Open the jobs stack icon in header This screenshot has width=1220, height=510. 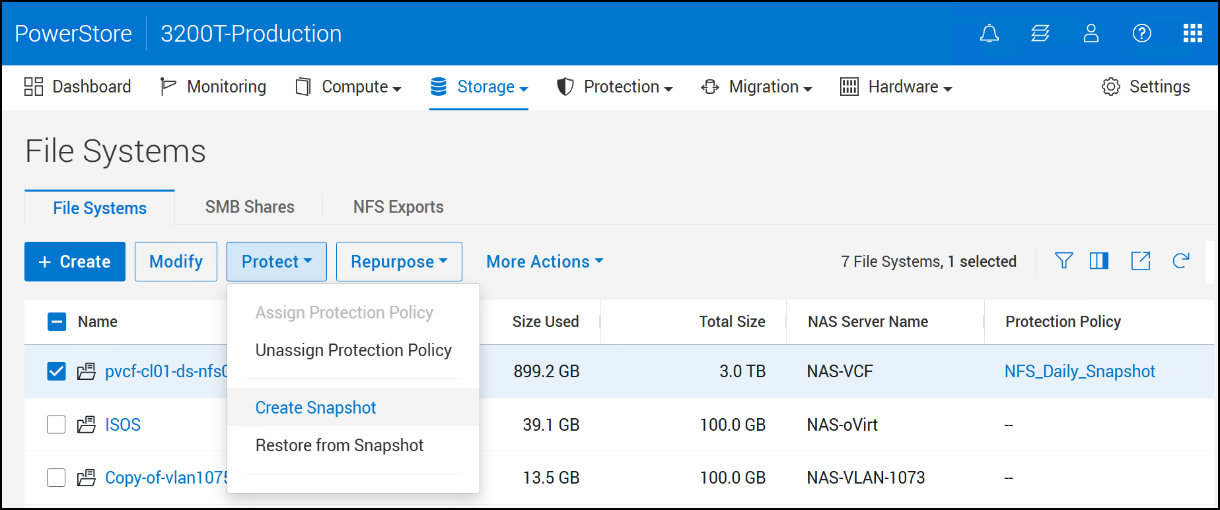coord(1040,34)
